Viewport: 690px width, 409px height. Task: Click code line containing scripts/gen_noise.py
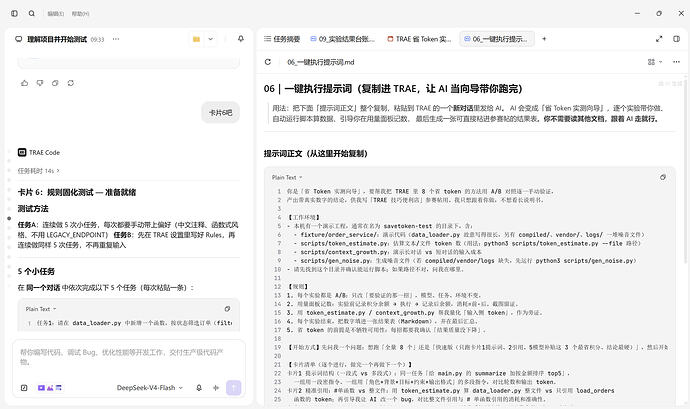pyautogui.click(x=466, y=261)
